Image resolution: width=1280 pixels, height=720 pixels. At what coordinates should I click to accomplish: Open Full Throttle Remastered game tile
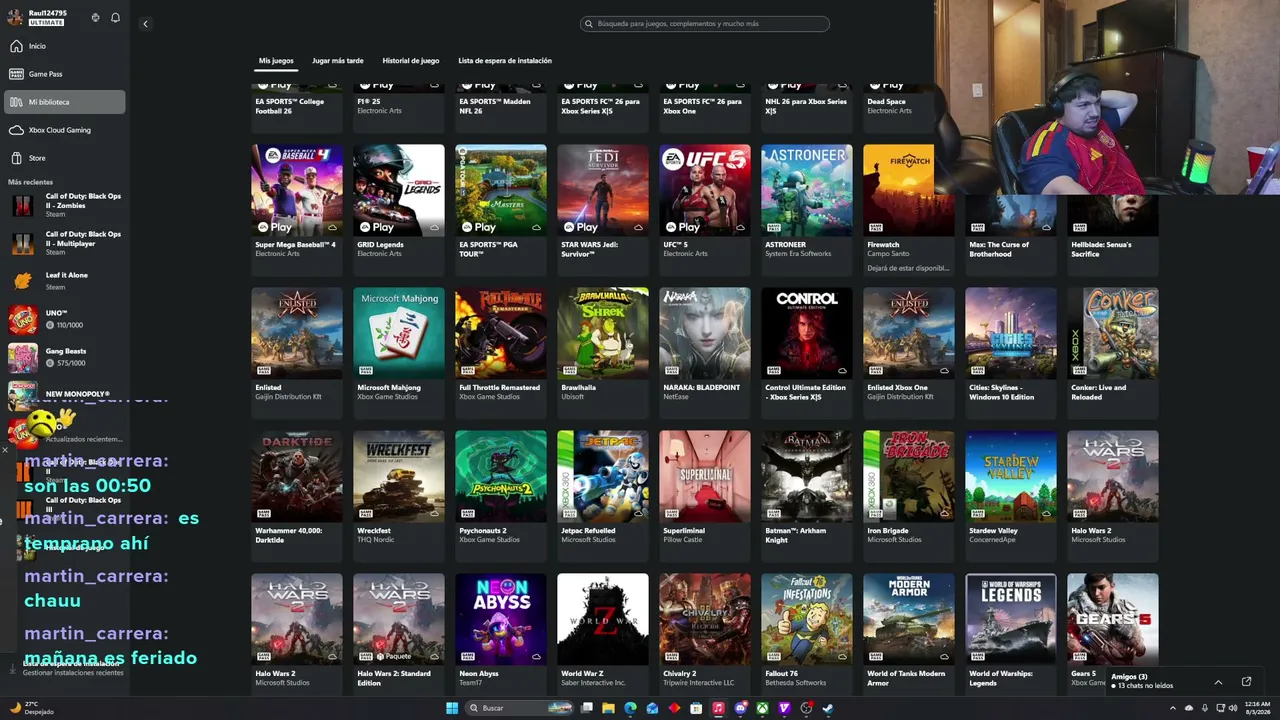point(501,353)
